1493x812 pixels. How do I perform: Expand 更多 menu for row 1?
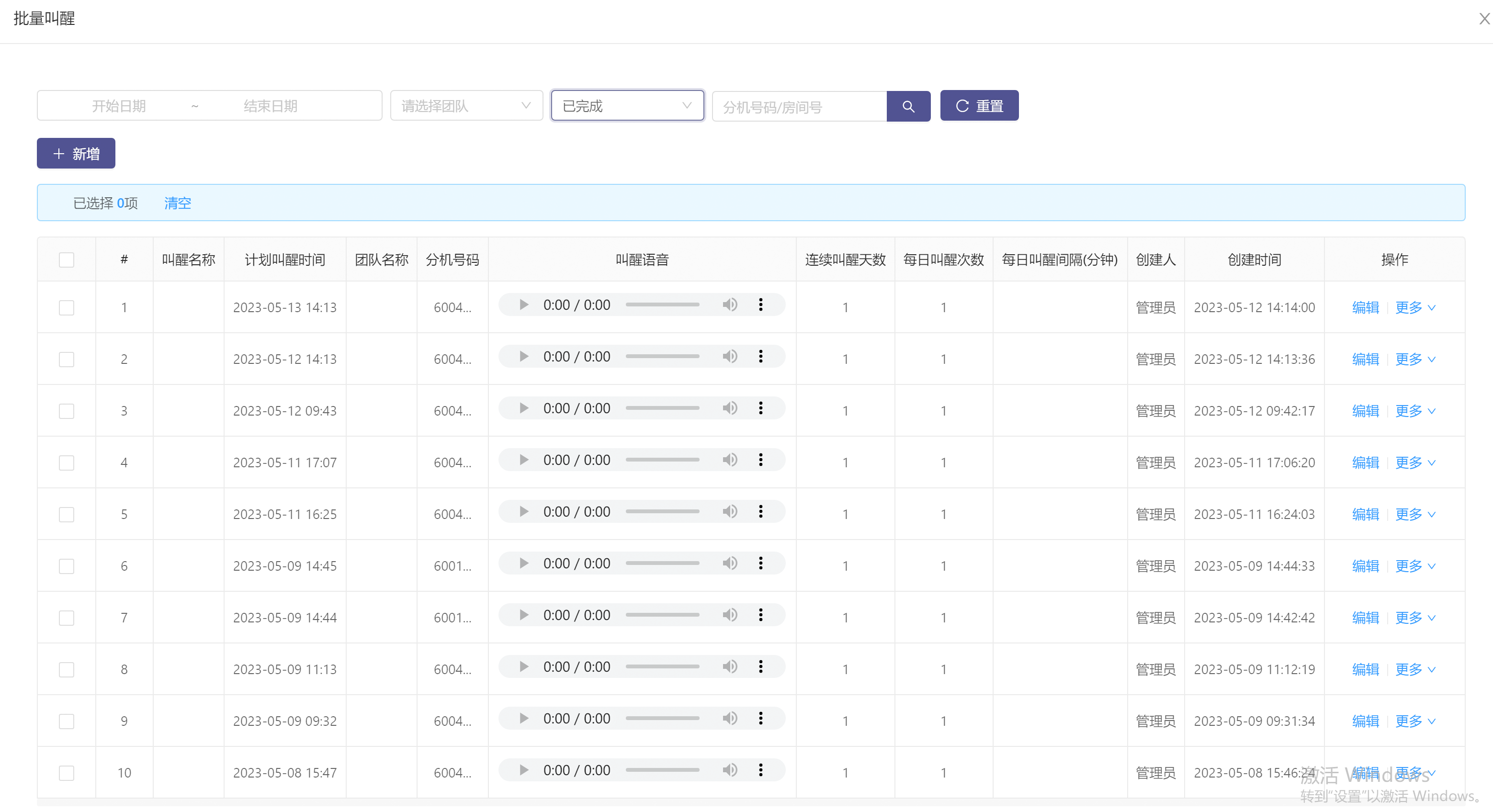(1415, 308)
